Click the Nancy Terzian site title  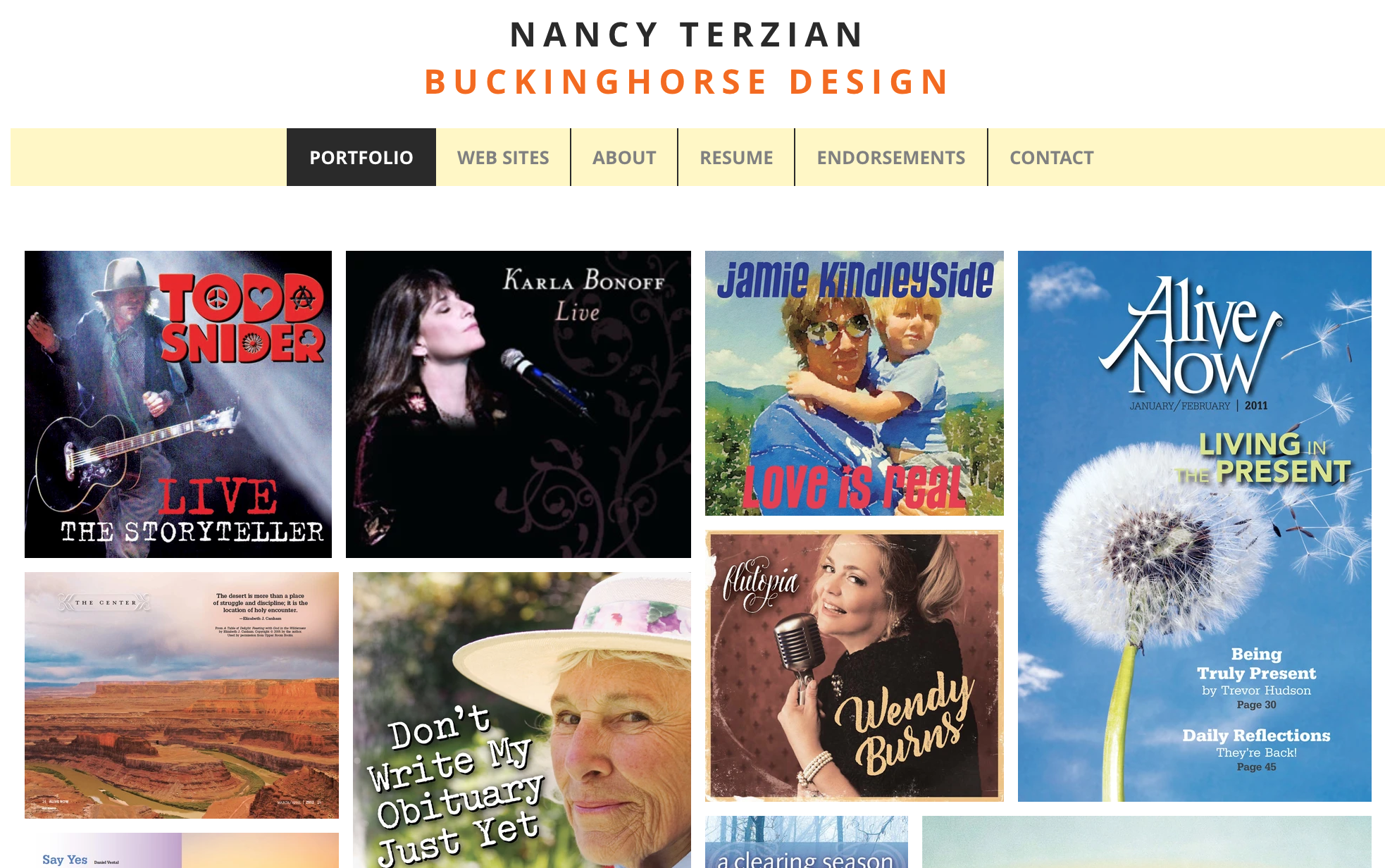[x=688, y=35]
